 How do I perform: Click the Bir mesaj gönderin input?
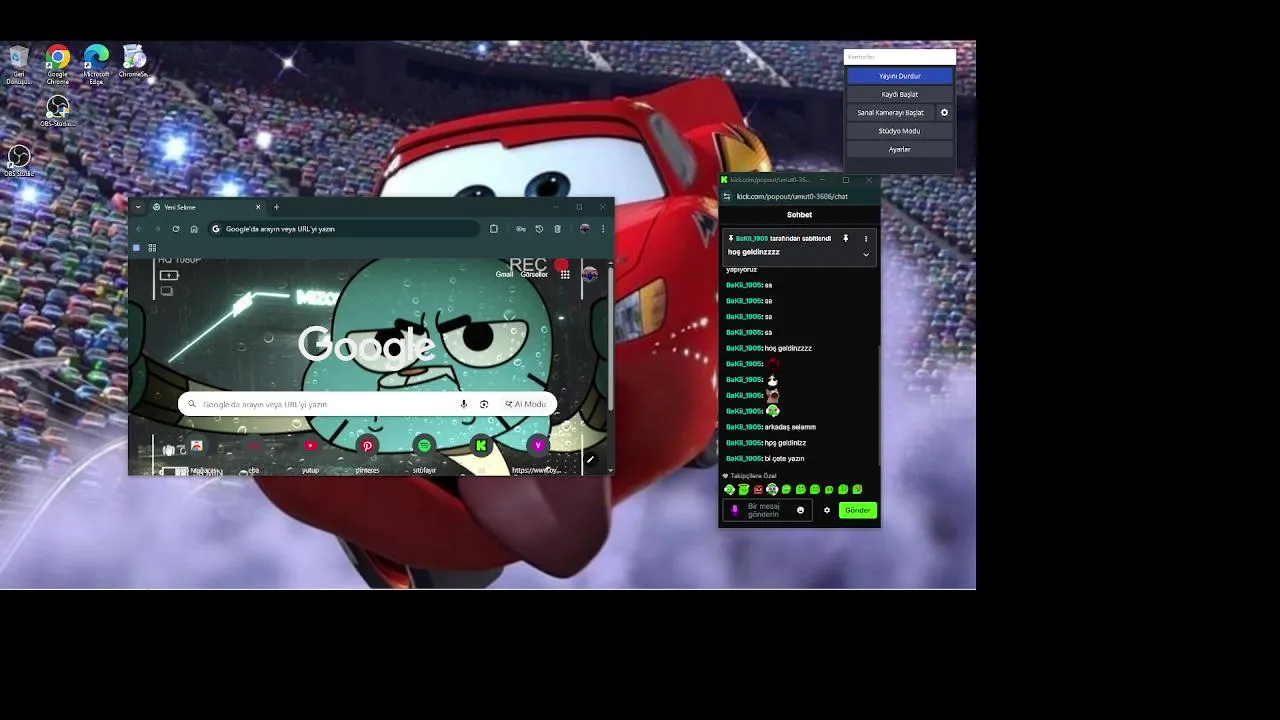click(768, 510)
